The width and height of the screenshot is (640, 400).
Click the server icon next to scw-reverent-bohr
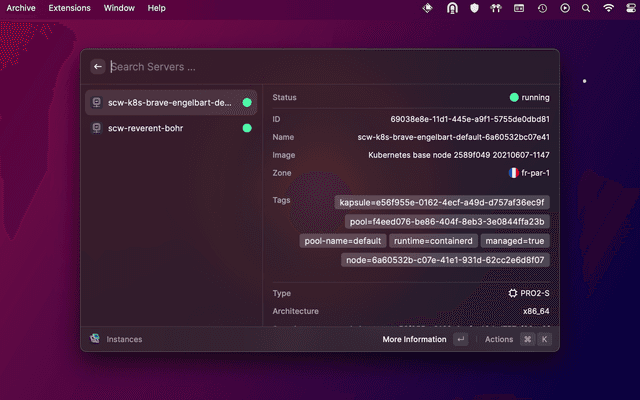pos(95,128)
